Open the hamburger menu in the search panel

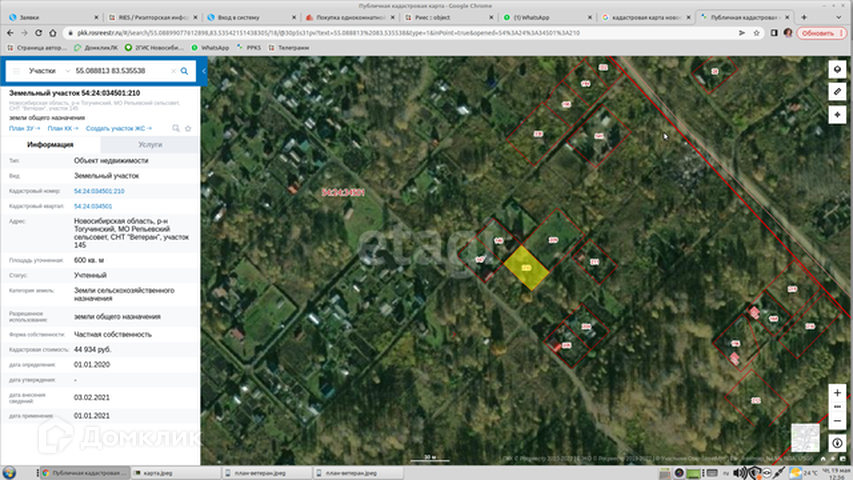click(16, 71)
